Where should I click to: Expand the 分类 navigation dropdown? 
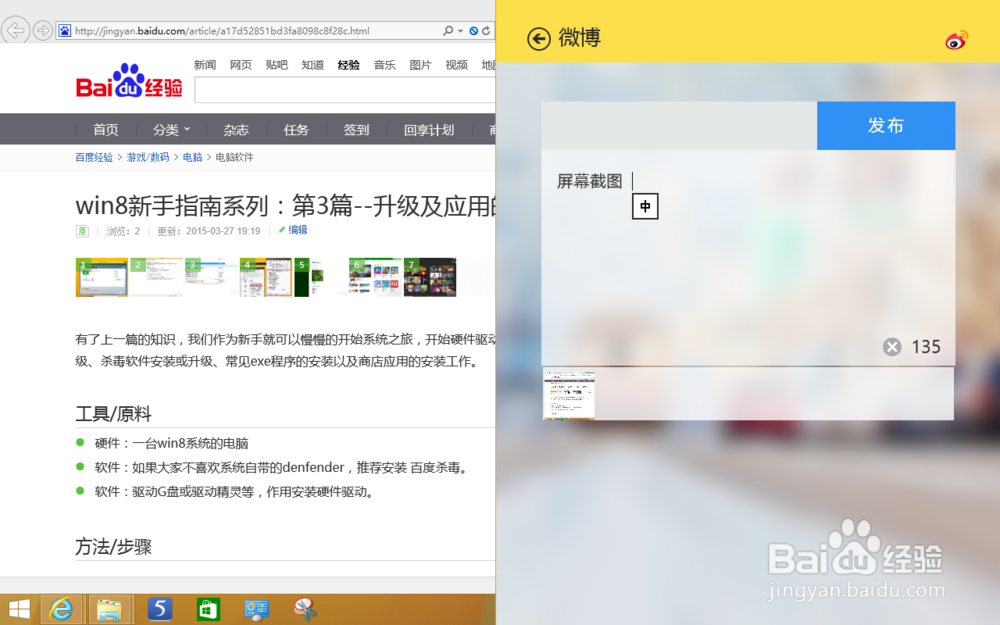(x=172, y=130)
